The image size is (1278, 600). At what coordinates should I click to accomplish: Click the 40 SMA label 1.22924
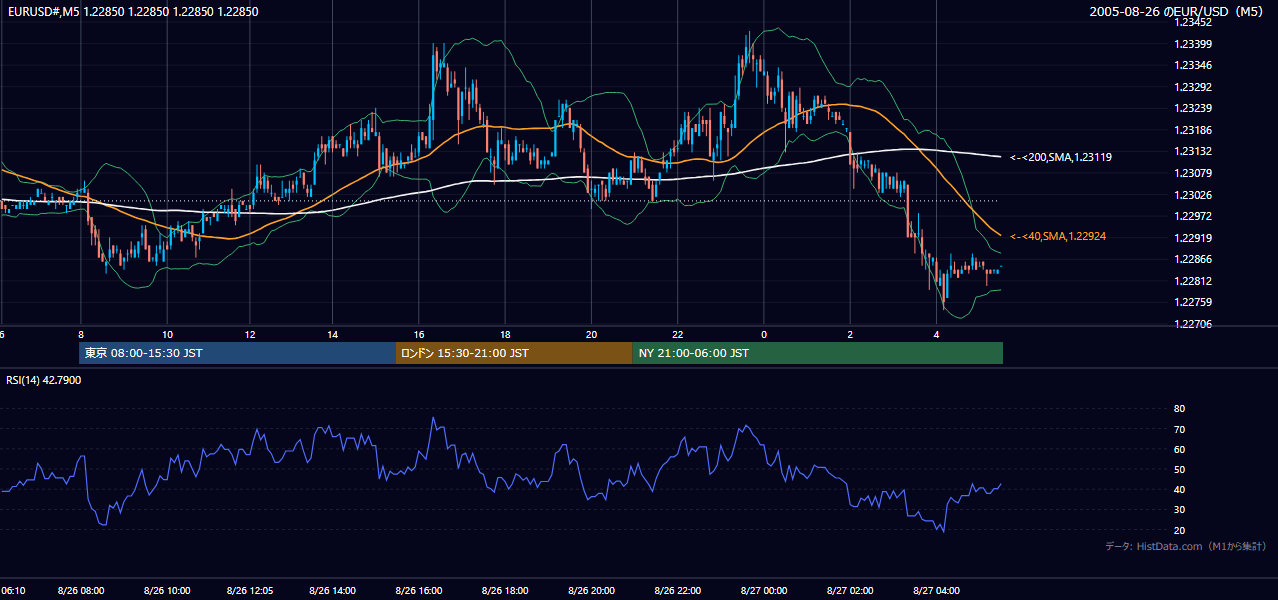pos(1058,236)
